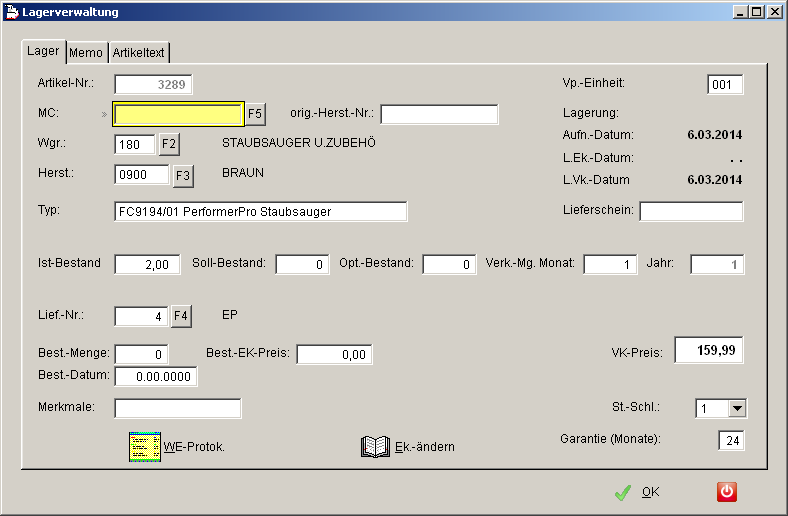Screen dimensions: 788x516
Task: Click the Garantie (Monate) field 24
Action: (x=732, y=441)
